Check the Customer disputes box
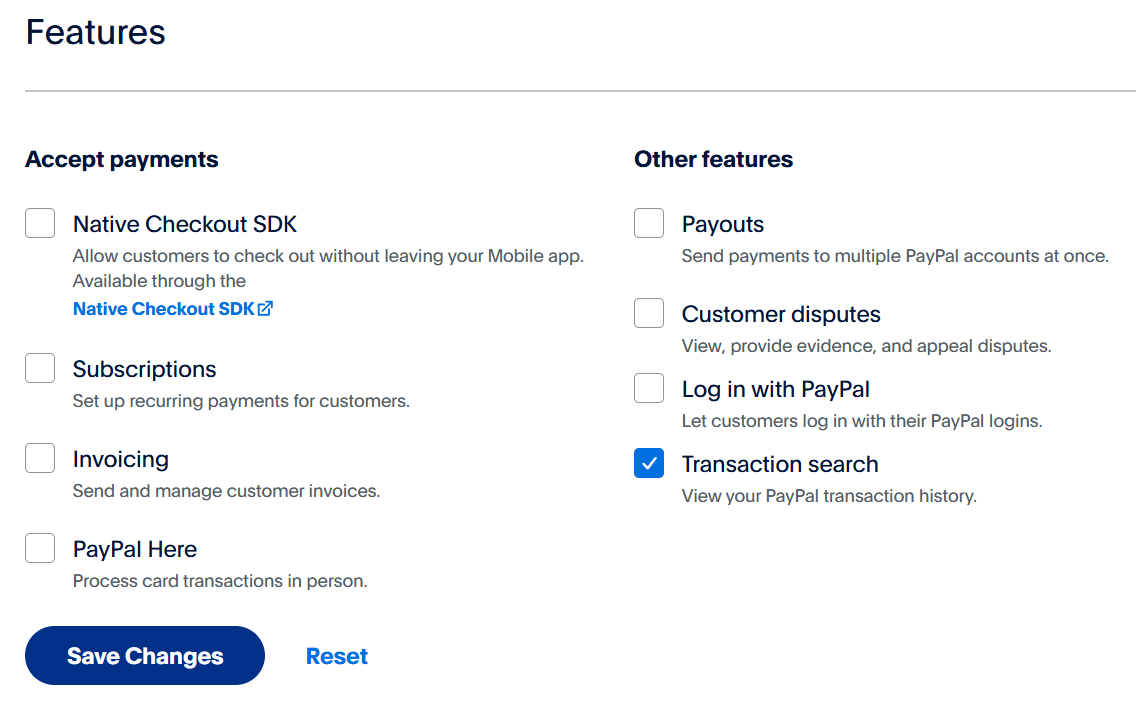Screen dimensions: 1136x709 pyautogui.click(x=649, y=313)
